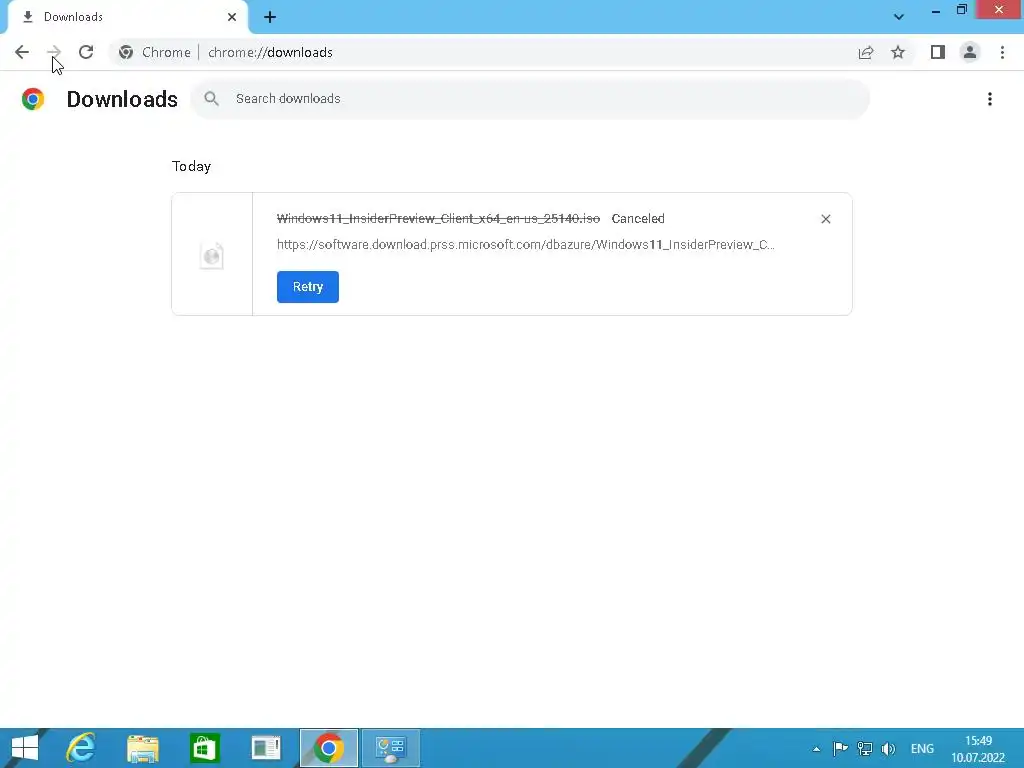
Task: Open the Downloads page more actions menu
Action: point(990,99)
